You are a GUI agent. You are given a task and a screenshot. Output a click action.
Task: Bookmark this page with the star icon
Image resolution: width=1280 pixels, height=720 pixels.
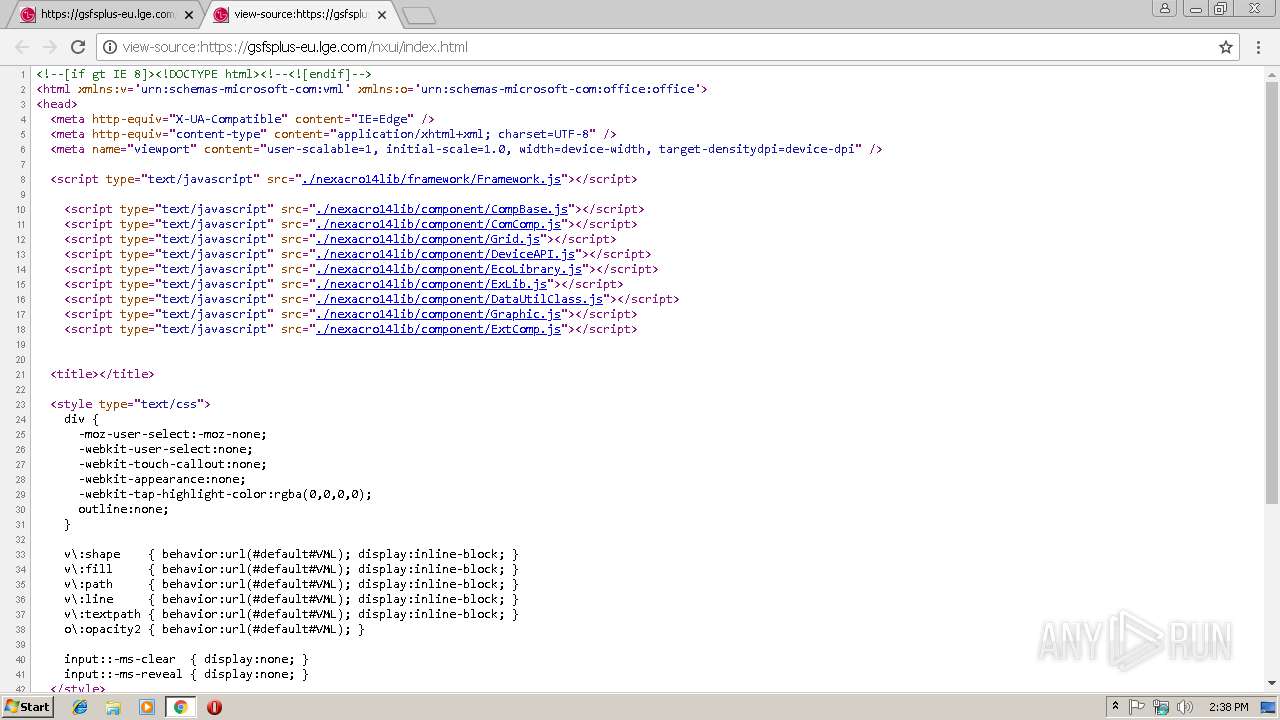[x=1226, y=47]
